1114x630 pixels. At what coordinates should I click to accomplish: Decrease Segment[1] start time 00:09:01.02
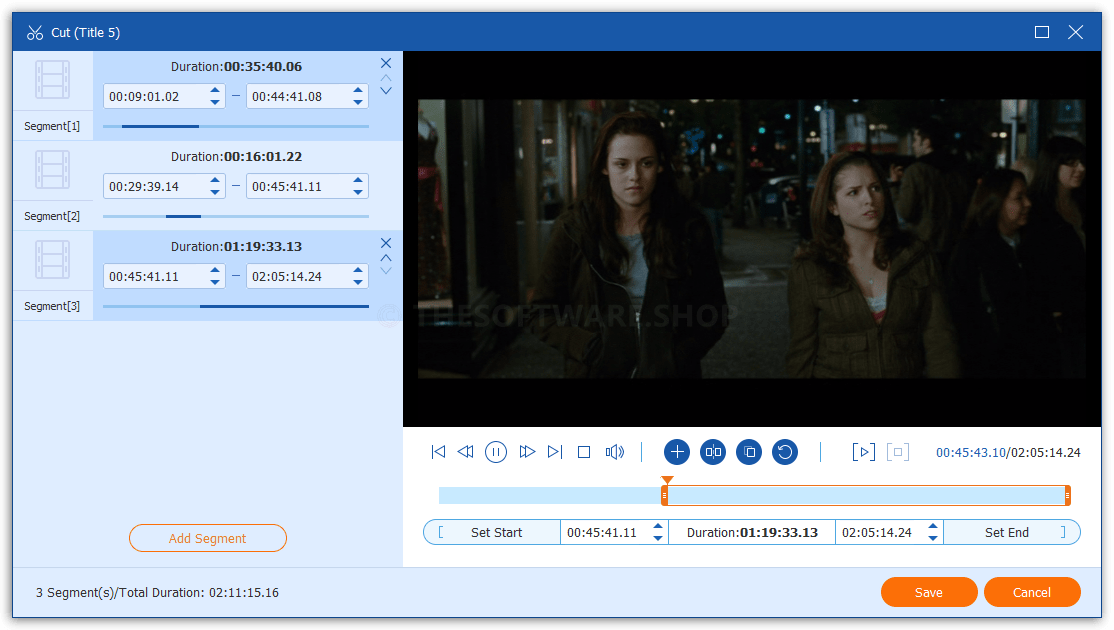click(215, 102)
